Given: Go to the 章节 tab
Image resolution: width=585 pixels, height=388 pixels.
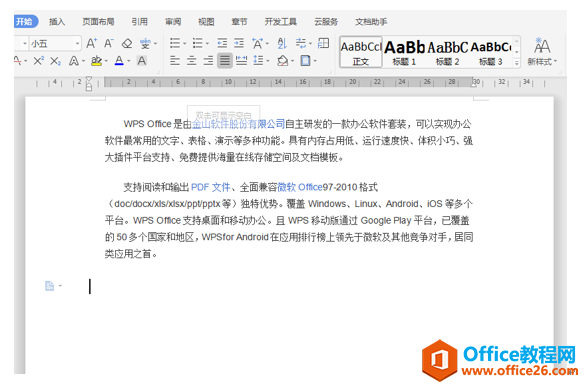Looking at the screenshot, I should pos(240,22).
